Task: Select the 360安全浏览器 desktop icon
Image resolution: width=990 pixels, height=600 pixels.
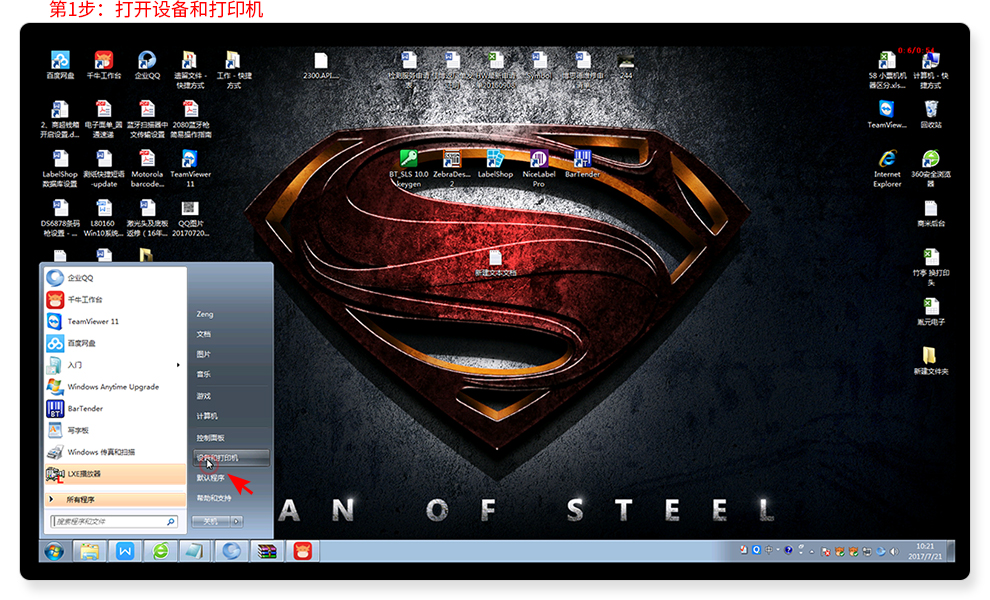Action: (931, 169)
